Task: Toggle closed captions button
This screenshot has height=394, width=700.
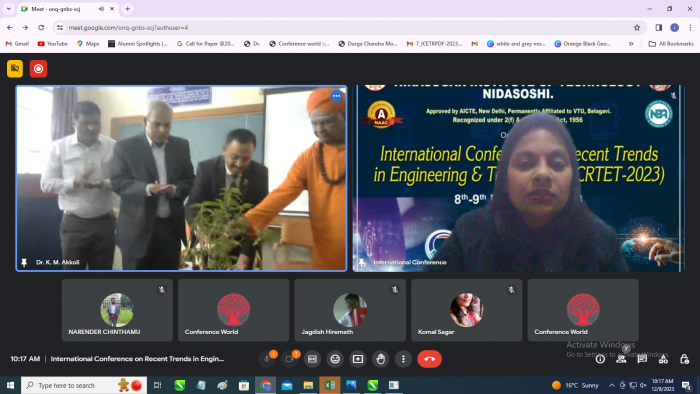Action: click(312, 359)
